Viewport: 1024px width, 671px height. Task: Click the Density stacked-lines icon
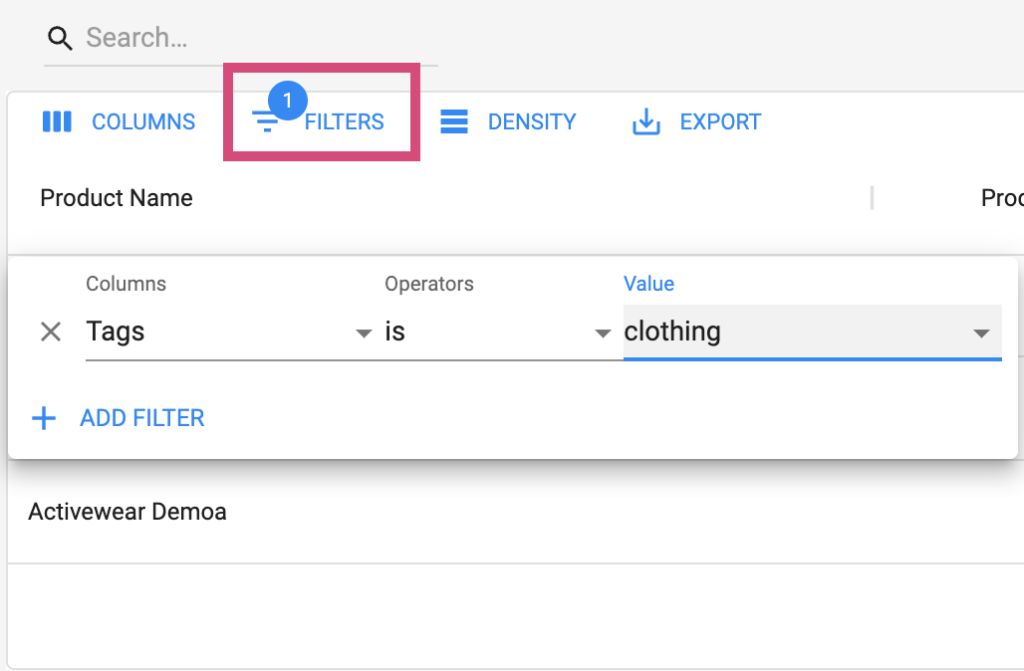(455, 122)
